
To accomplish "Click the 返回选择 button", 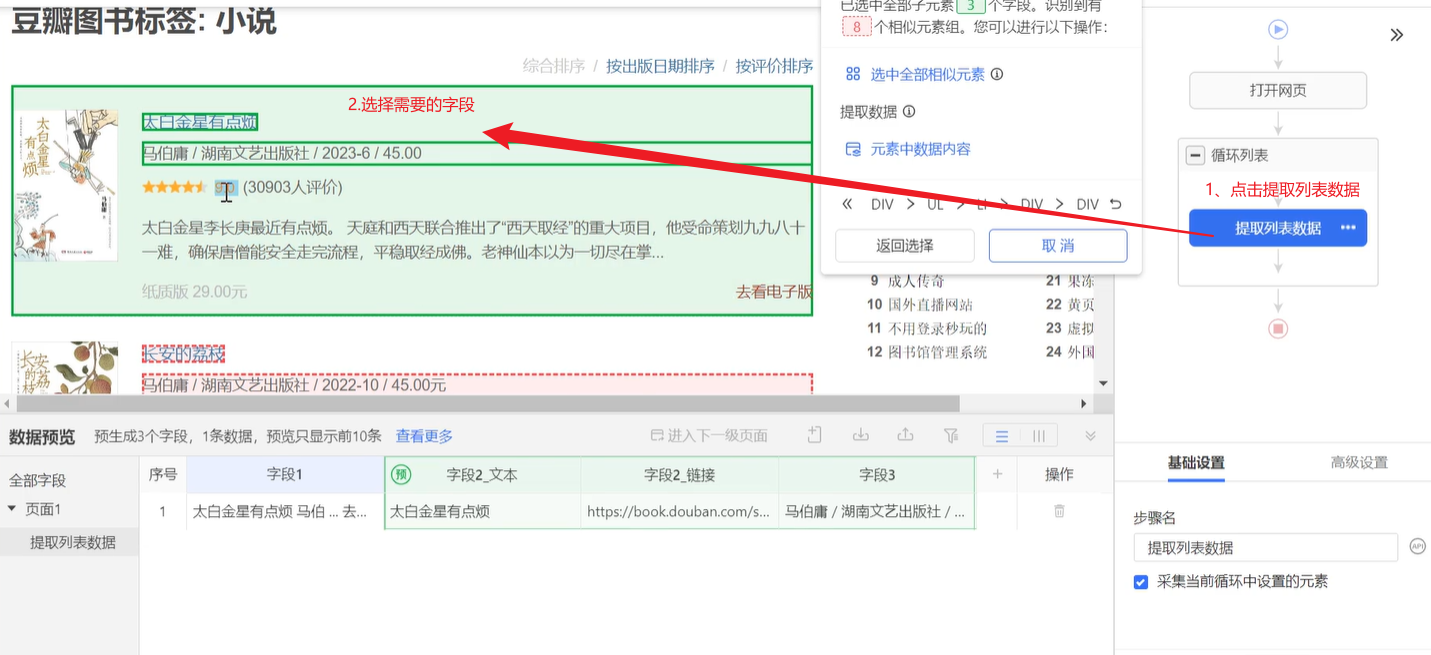I will tap(905, 246).
